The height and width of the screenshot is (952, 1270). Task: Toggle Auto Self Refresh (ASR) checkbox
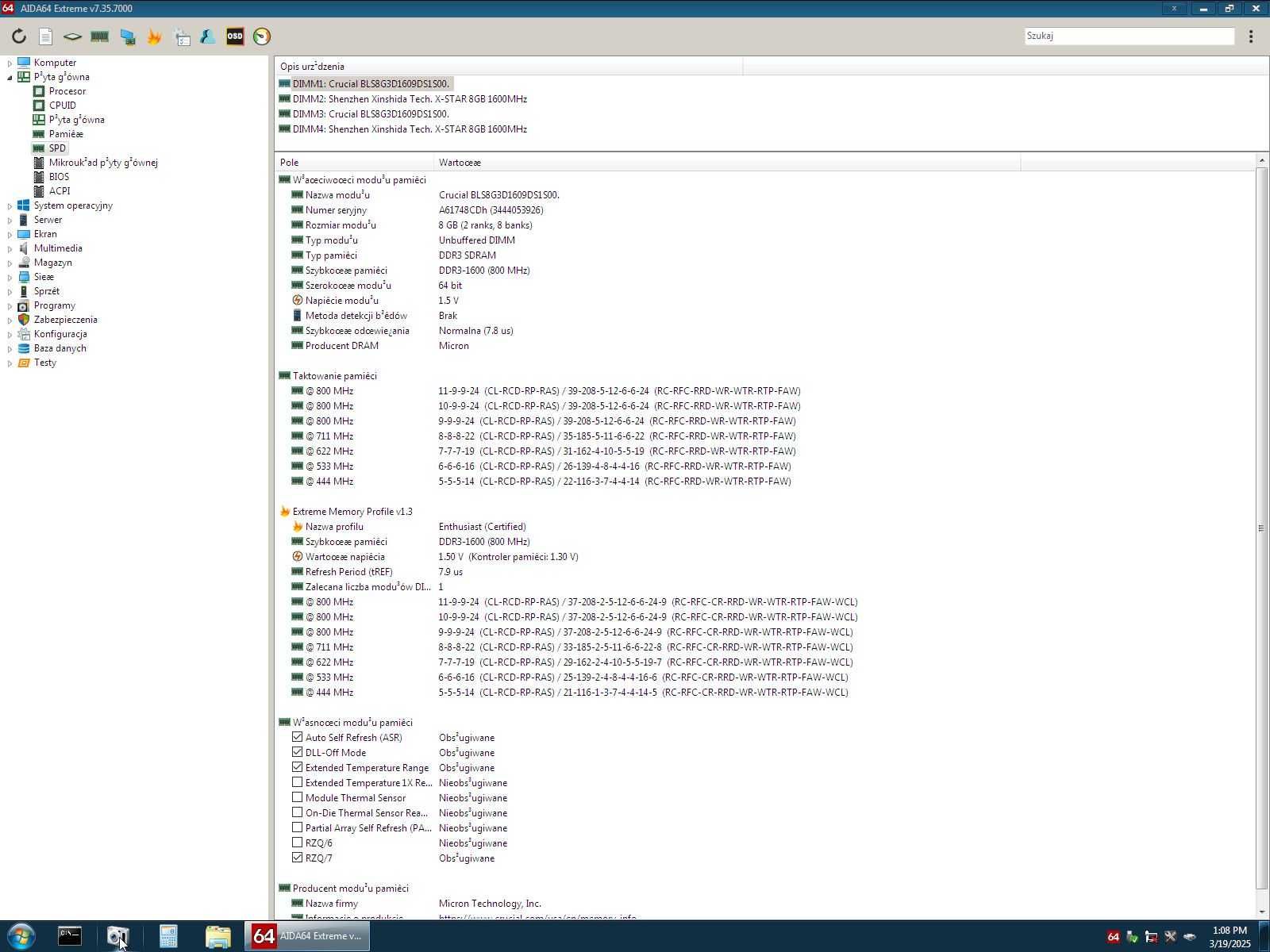pos(297,737)
